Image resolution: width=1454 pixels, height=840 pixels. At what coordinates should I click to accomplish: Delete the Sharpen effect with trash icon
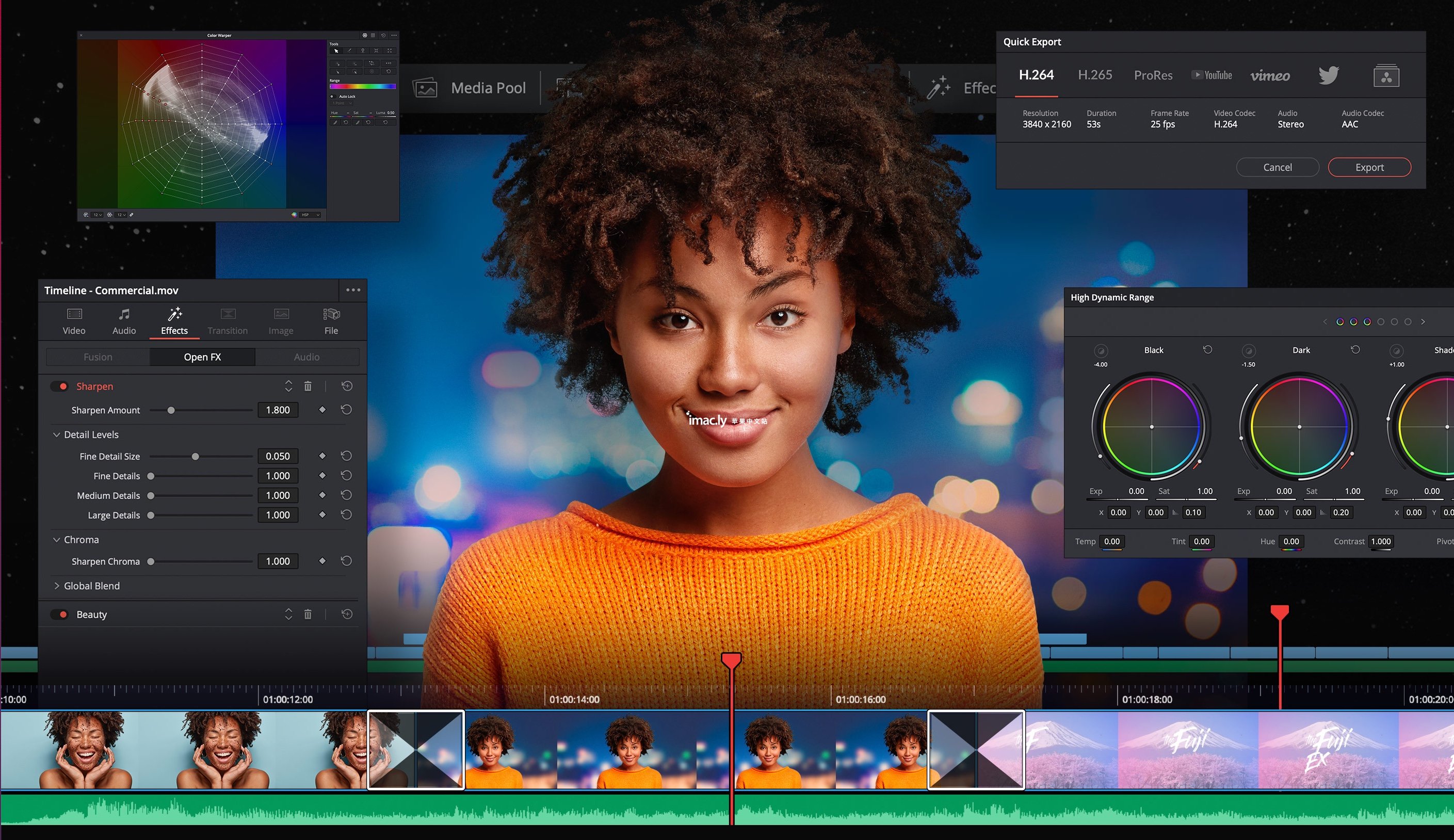(x=308, y=386)
